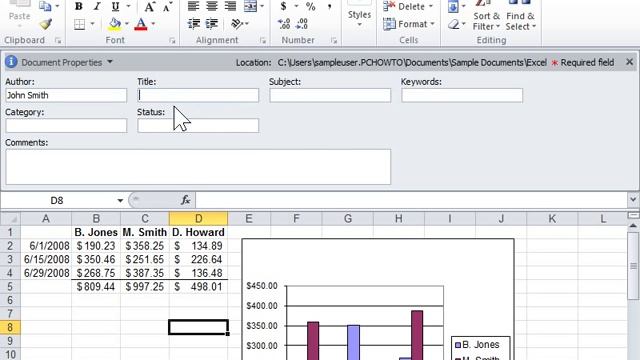
Task: Click Decrease Decimal icon
Action: [x=302, y=24]
